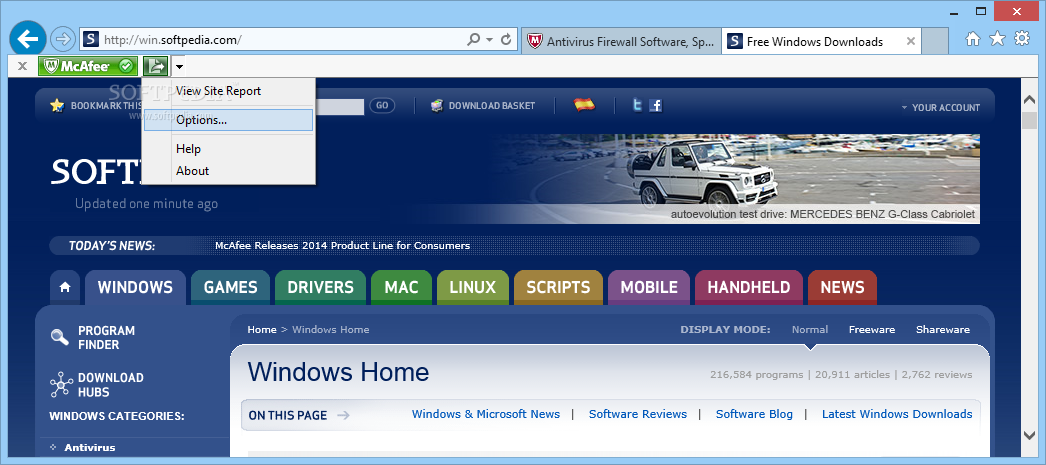Switch to Antivirus Firewall Software tab
The height and width of the screenshot is (465, 1046).
620,41
